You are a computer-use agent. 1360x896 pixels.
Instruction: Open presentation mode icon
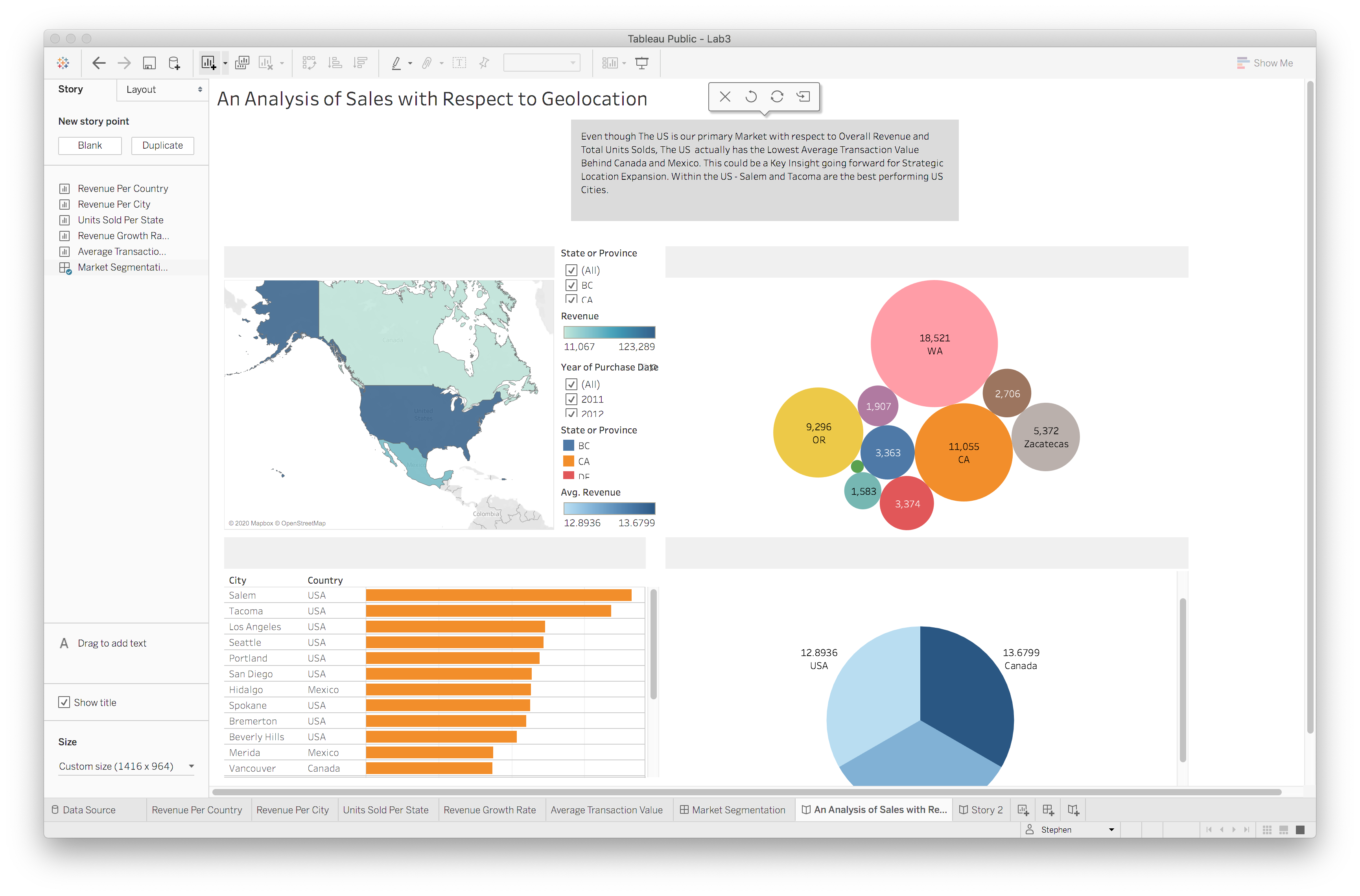[642, 63]
